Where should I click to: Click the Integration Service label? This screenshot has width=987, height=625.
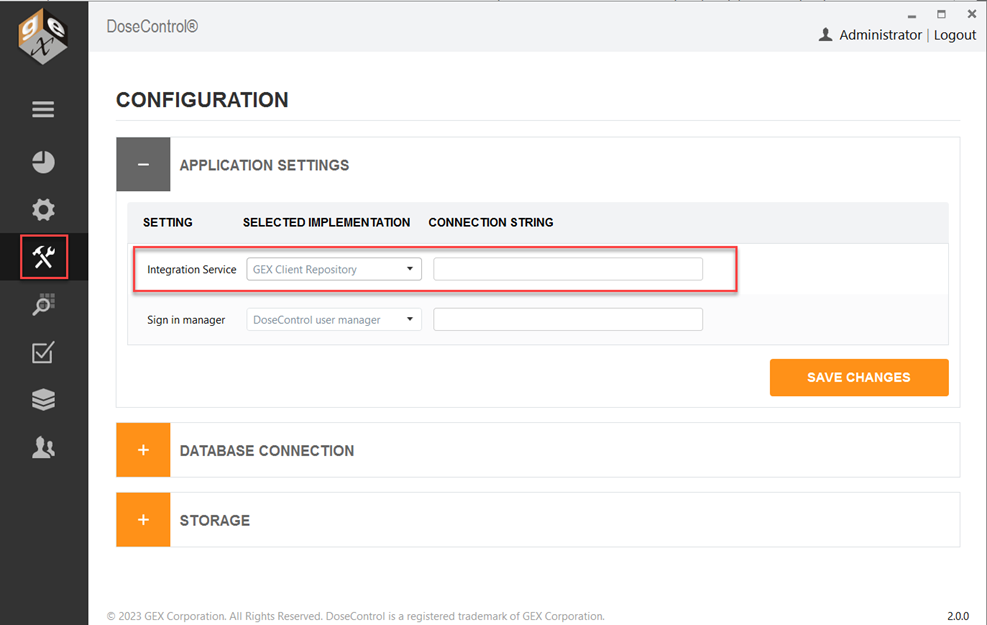pyautogui.click(x=191, y=269)
